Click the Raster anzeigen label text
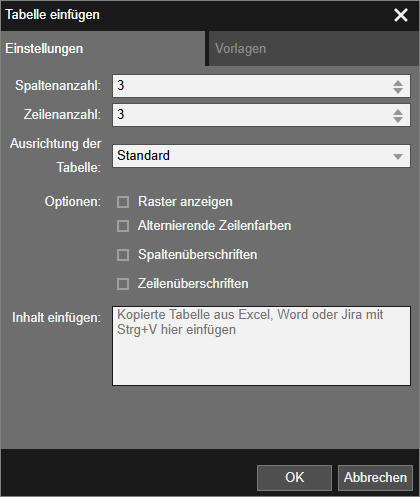Image resolution: width=420 pixels, height=497 pixels. pos(185,202)
